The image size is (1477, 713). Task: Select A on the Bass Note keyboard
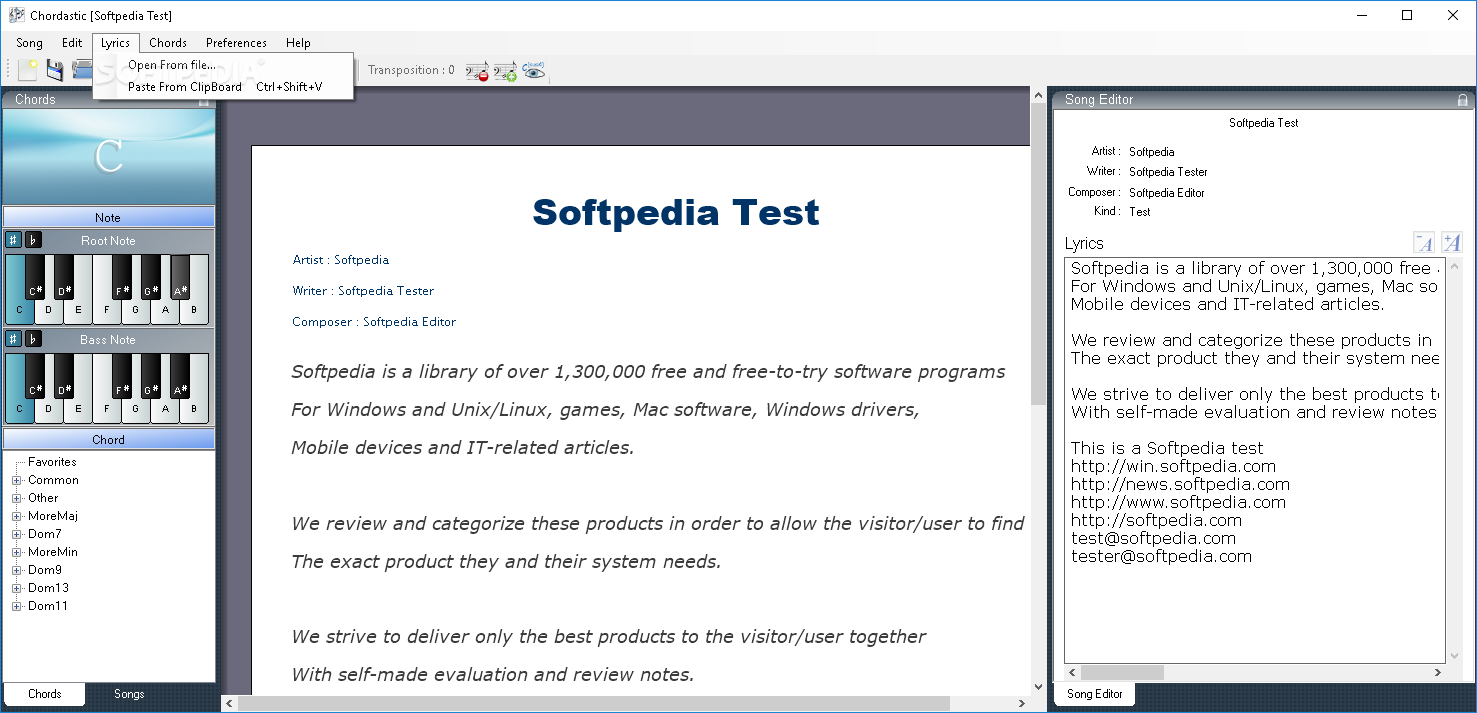tap(166, 410)
